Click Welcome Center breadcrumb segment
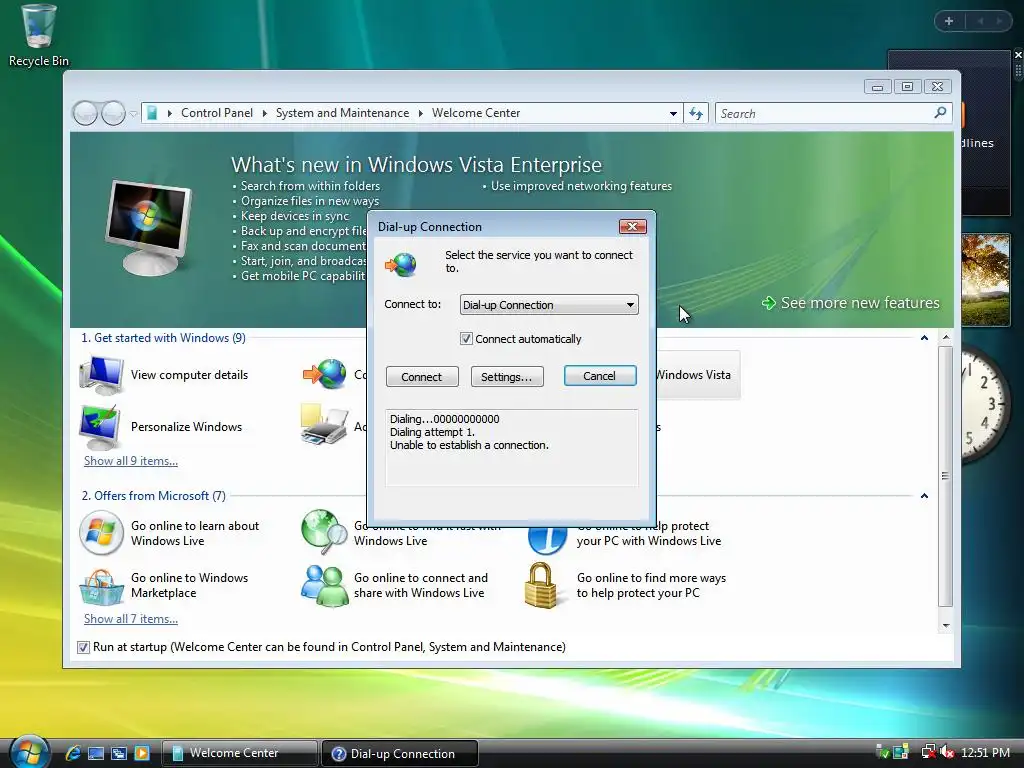This screenshot has width=1024, height=768. pos(476,113)
